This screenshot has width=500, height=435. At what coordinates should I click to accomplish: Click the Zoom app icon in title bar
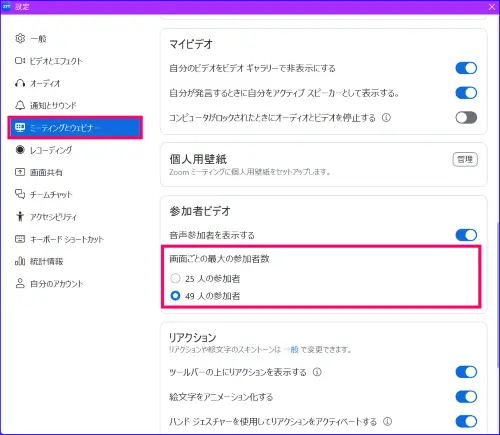(x=6, y=6)
